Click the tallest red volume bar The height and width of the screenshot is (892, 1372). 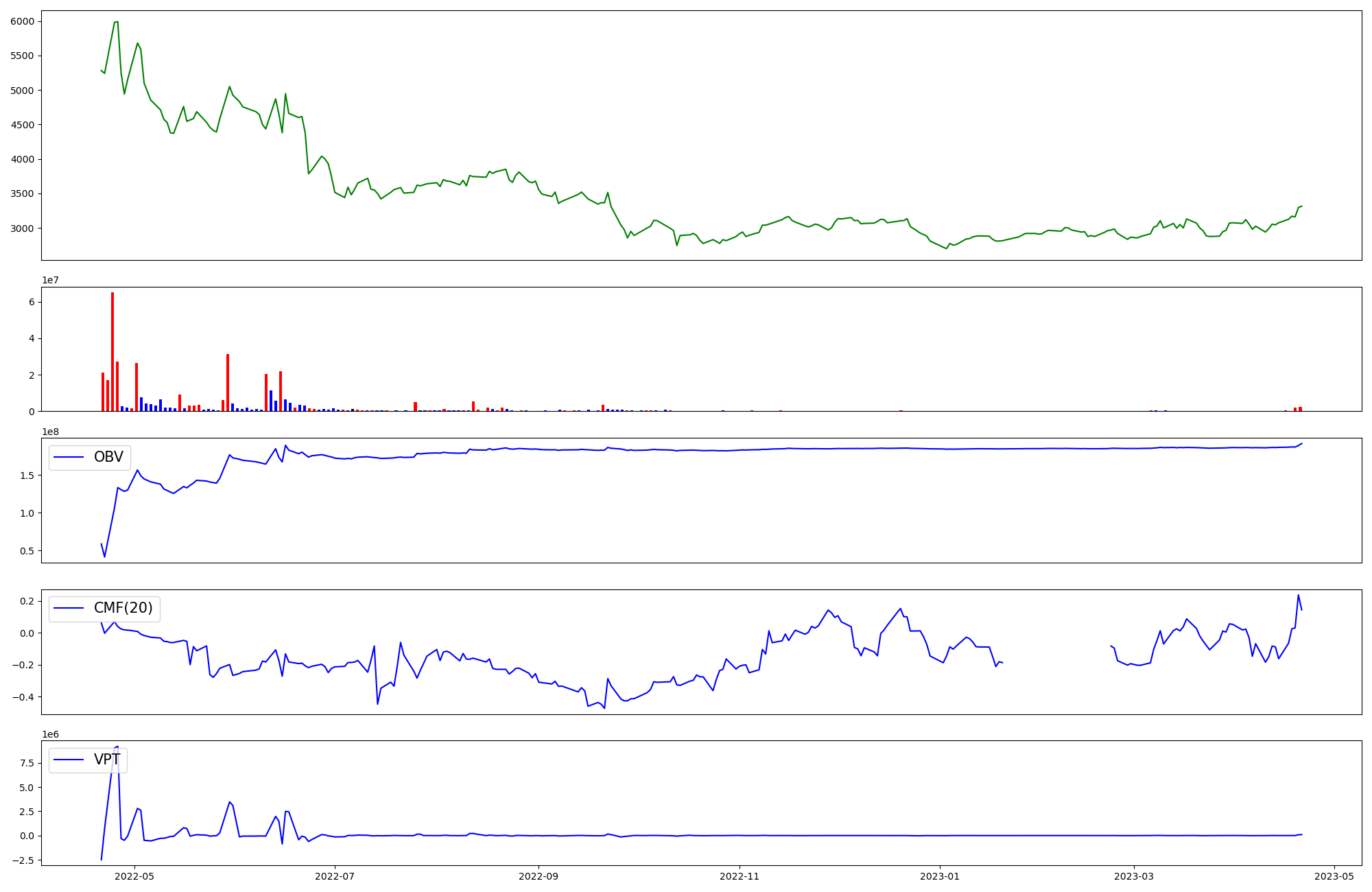(113, 351)
